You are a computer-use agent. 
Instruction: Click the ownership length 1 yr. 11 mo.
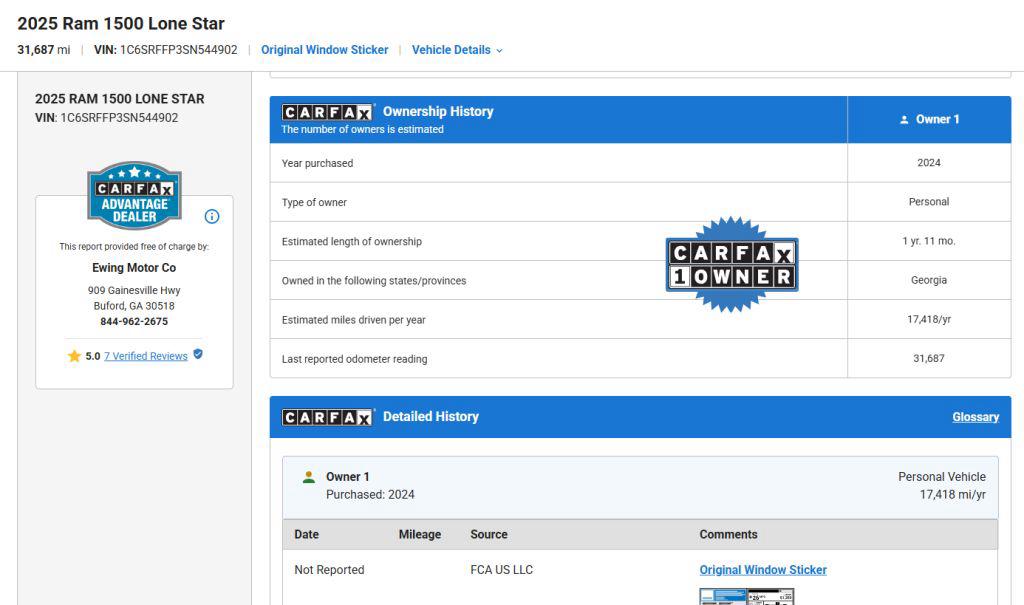tap(929, 241)
